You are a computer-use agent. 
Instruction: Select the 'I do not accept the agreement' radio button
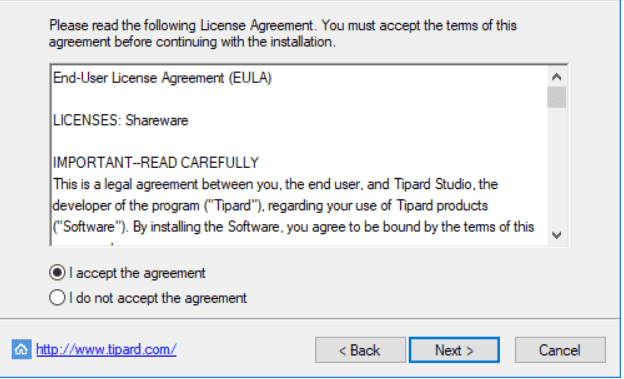57,297
